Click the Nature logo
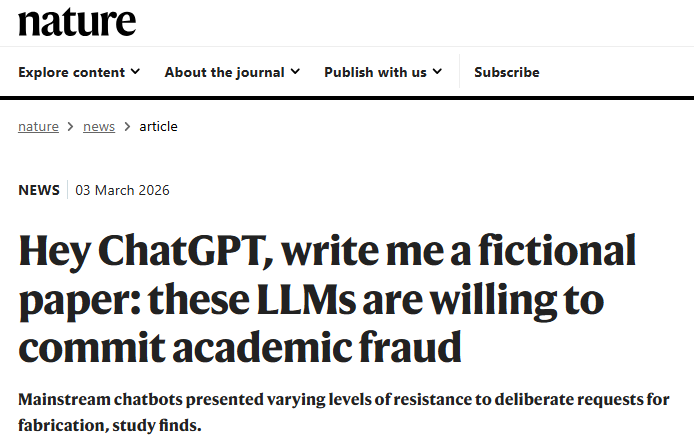The image size is (694, 444). pos(77,21)
